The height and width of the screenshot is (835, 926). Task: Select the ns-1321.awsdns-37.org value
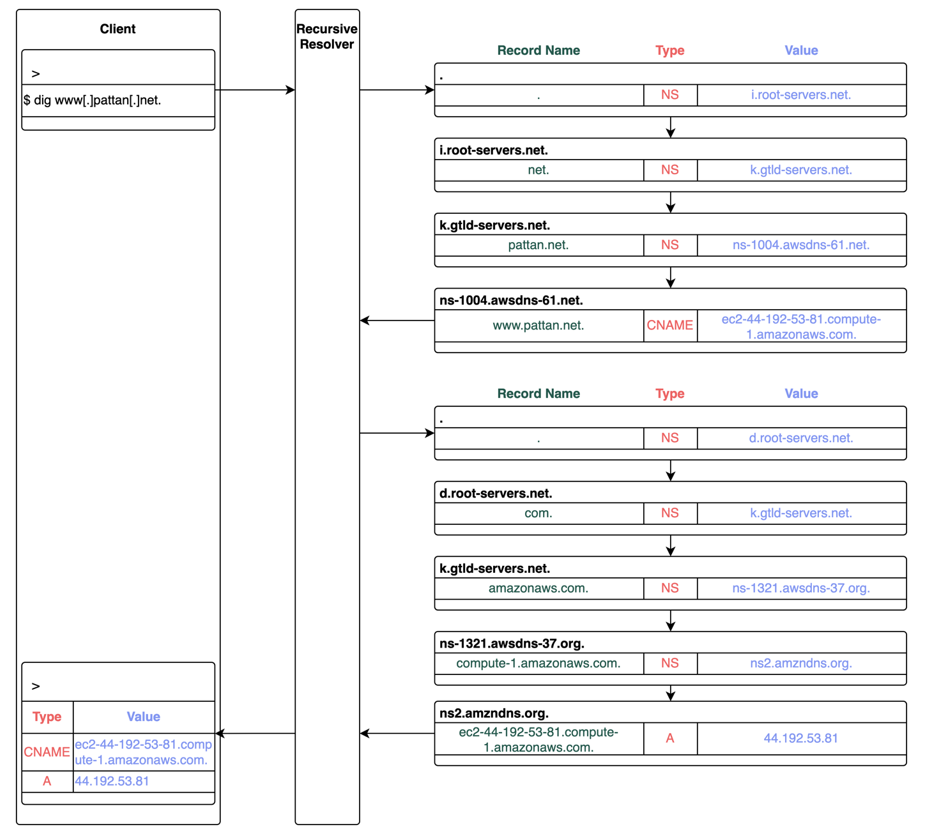pyautogui.click(x=800, y=588)
